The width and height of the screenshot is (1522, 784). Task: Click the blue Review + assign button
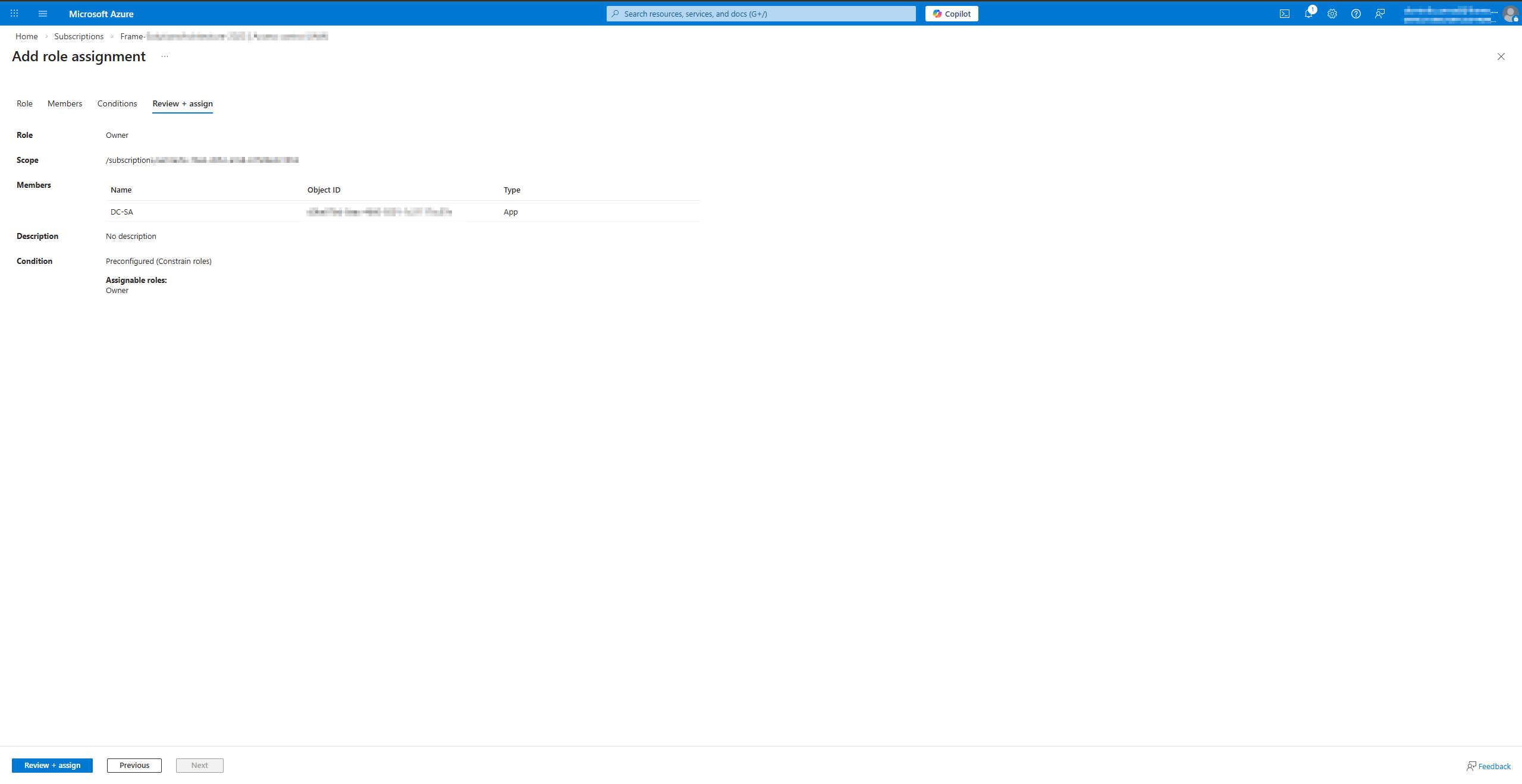[x=52, y=765]
